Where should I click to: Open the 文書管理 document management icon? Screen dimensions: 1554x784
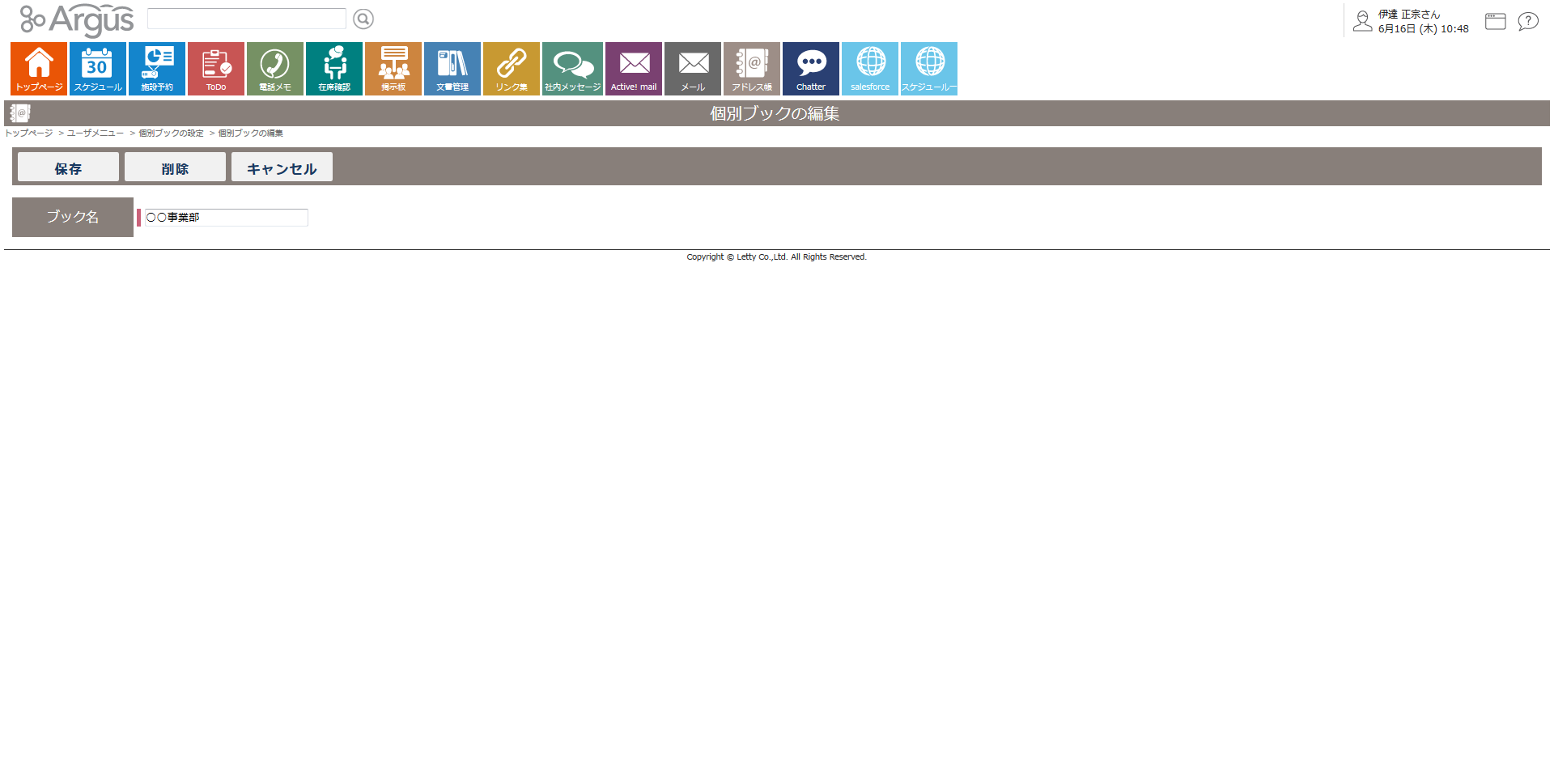pos(452,69)
